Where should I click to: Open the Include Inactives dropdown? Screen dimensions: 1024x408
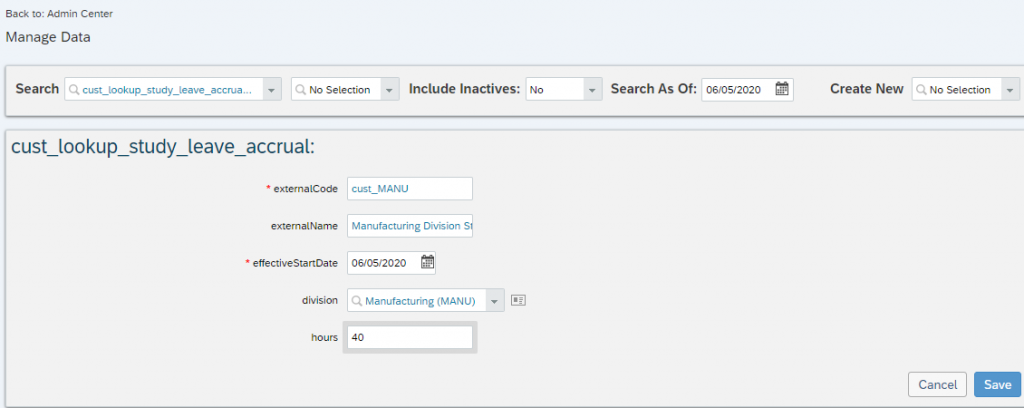click(x=592, y=90)
